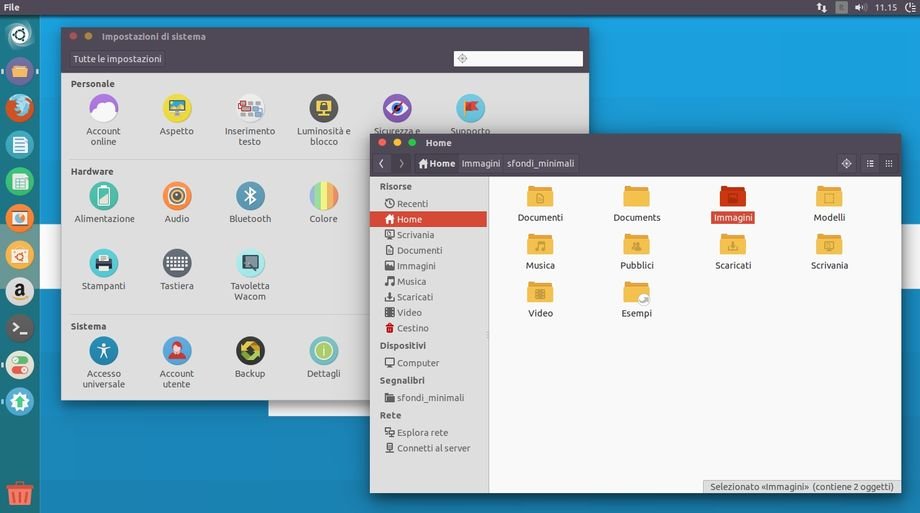Select Cestino in the sidebar

[x=412, y=328]
